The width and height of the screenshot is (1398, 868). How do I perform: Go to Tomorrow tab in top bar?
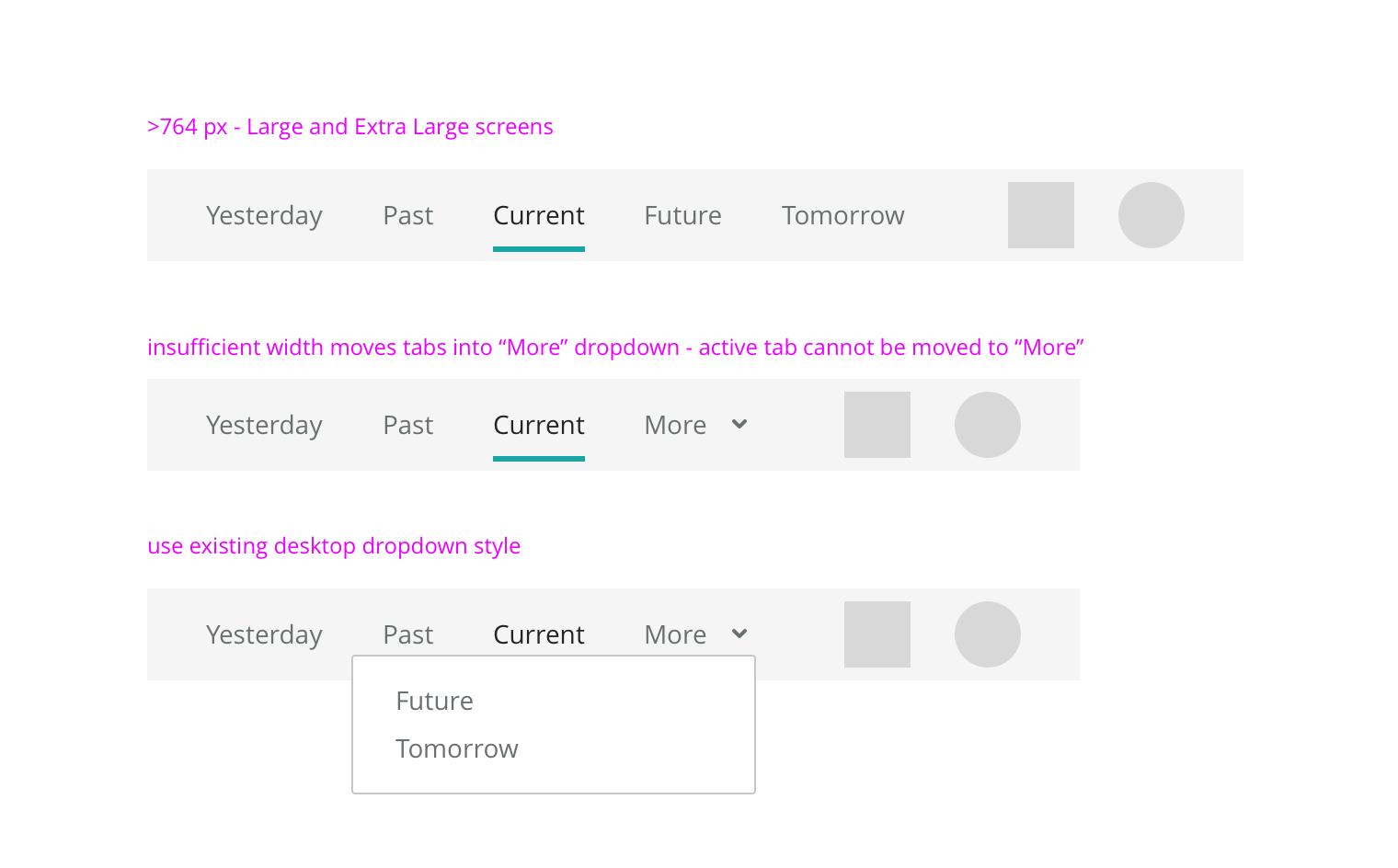click(842, 215)
